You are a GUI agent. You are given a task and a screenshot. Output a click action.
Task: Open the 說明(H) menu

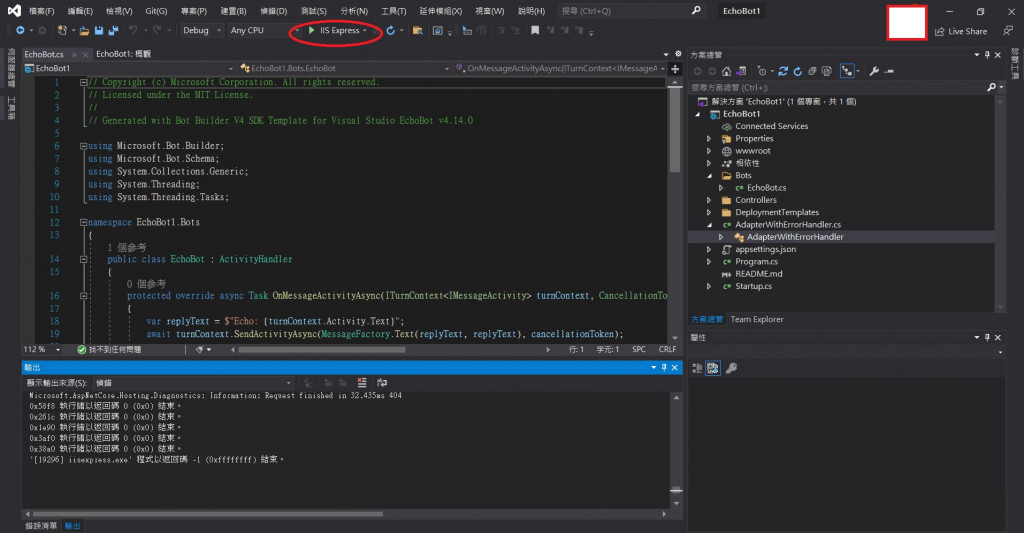point(531,11)
